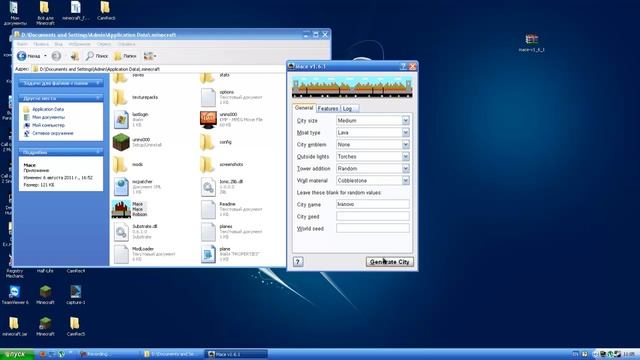Collapse the file and folder tasks panel

tap(98, 83)
